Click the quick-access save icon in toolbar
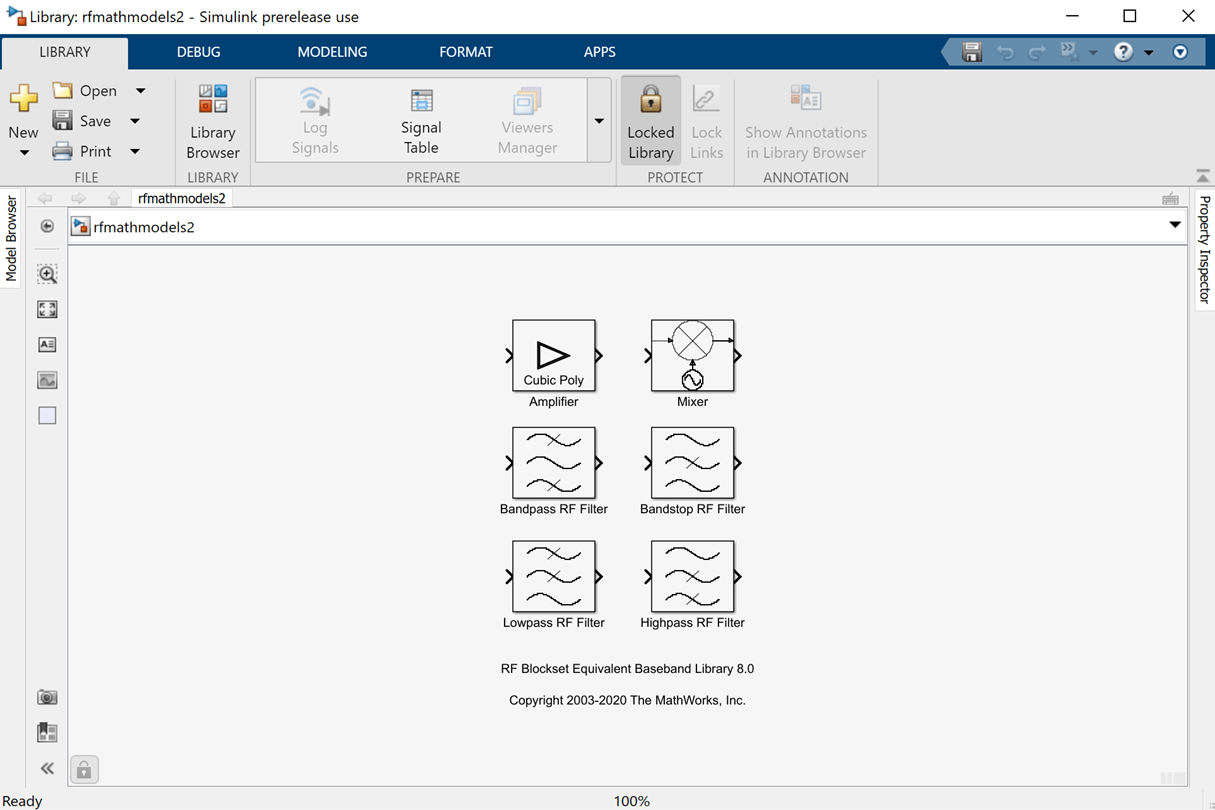 (x=971, y=51)
